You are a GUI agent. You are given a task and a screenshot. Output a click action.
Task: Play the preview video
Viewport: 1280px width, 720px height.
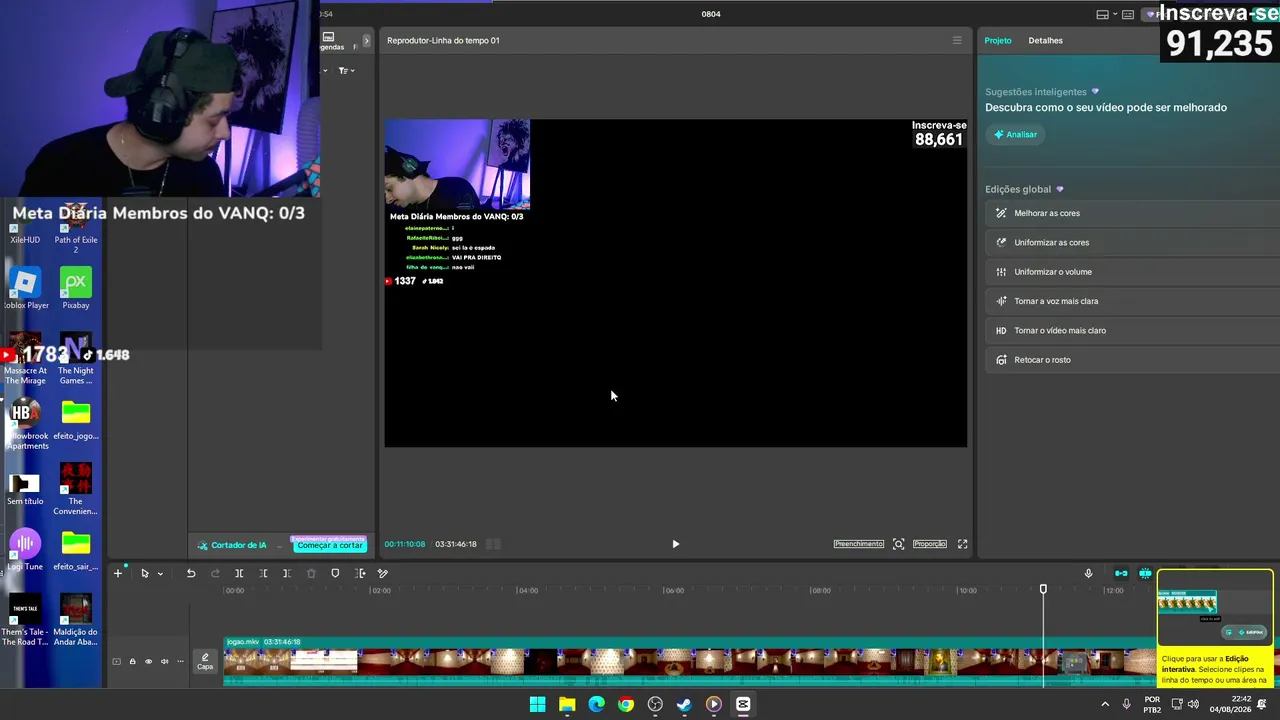[x=675, y=544]
